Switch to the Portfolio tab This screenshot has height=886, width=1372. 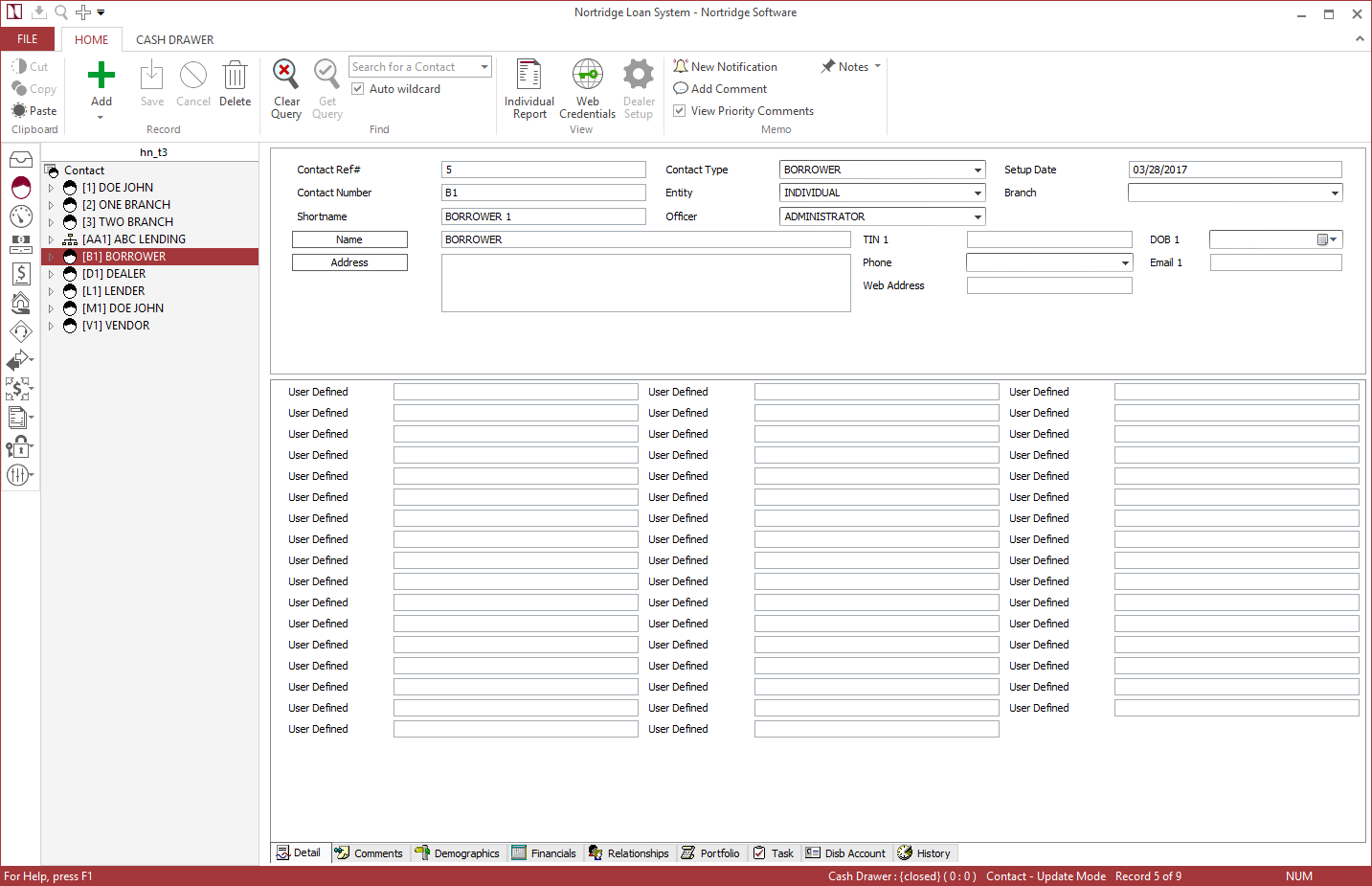pyautogui.click(x=710, y=852)
